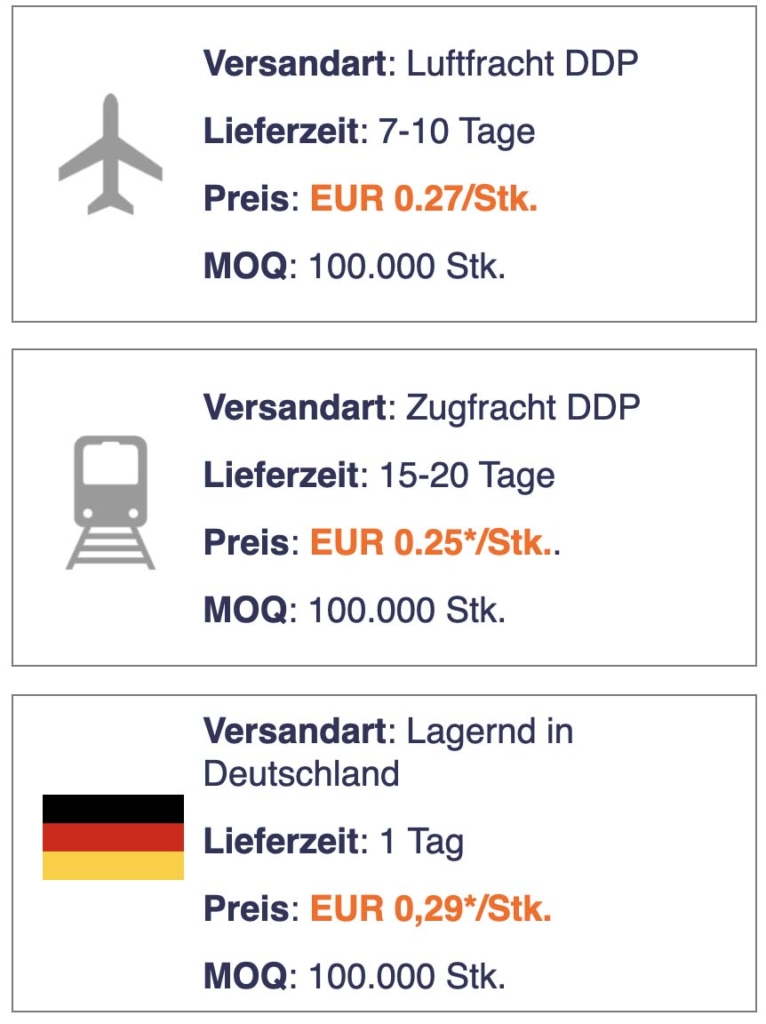Click the German flag icon

coord(113,837)
